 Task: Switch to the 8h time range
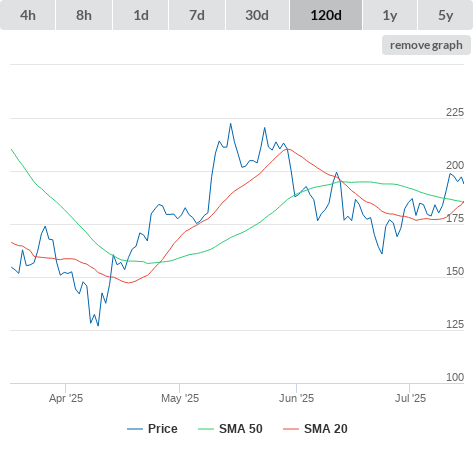84,15
